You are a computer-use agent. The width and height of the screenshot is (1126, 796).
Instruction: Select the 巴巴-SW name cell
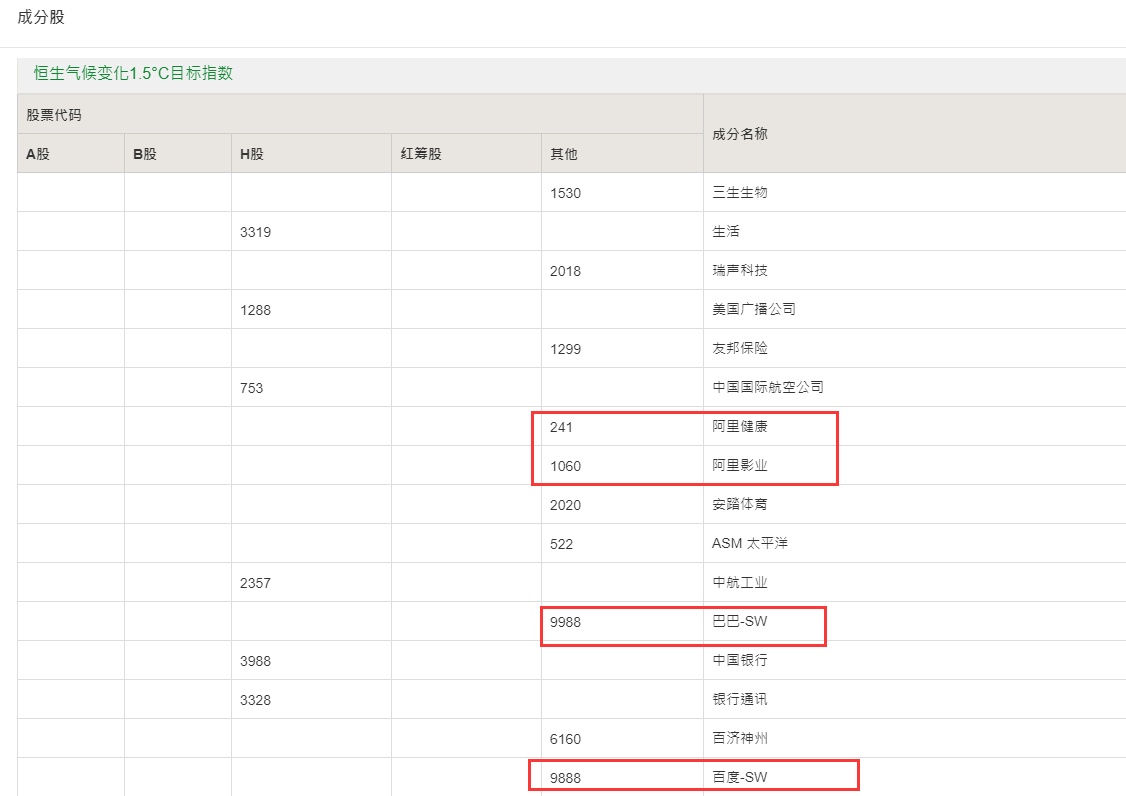[740, 621]
